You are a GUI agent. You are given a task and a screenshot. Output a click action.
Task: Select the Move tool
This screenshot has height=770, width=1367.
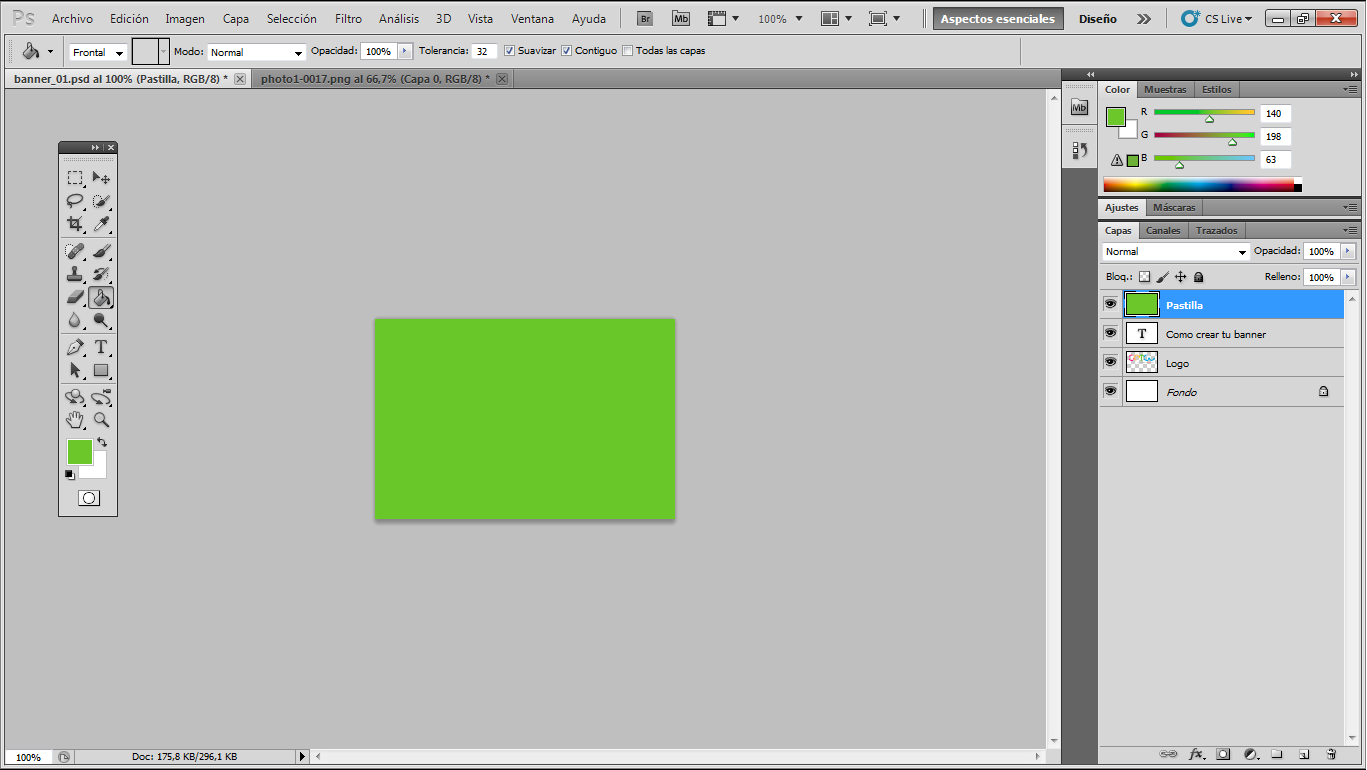[101, 178]
